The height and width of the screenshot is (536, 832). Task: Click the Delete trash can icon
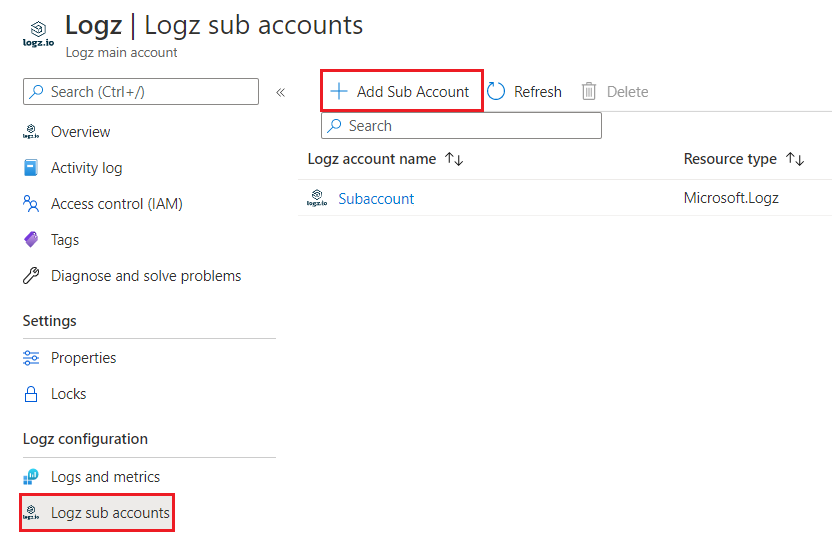coord(588,91)
